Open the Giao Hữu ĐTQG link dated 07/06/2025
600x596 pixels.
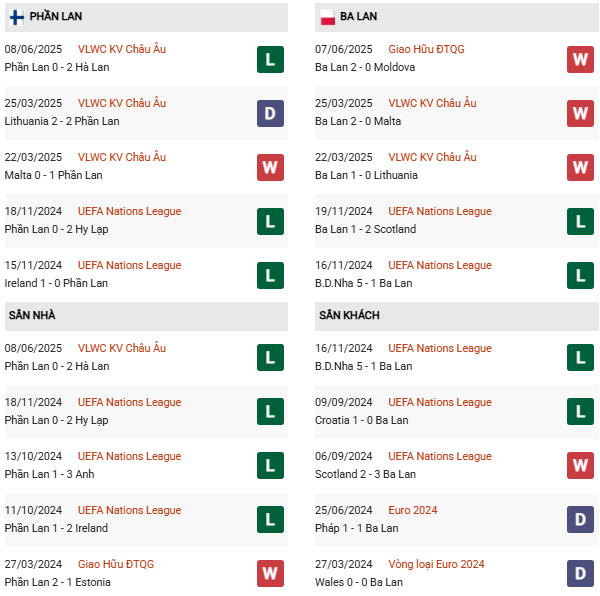coord(426,49)
